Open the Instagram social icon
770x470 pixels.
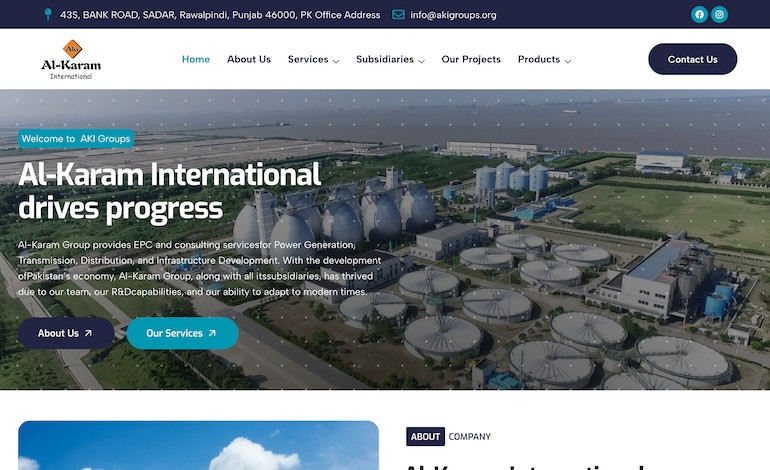(x=719, y=14)
